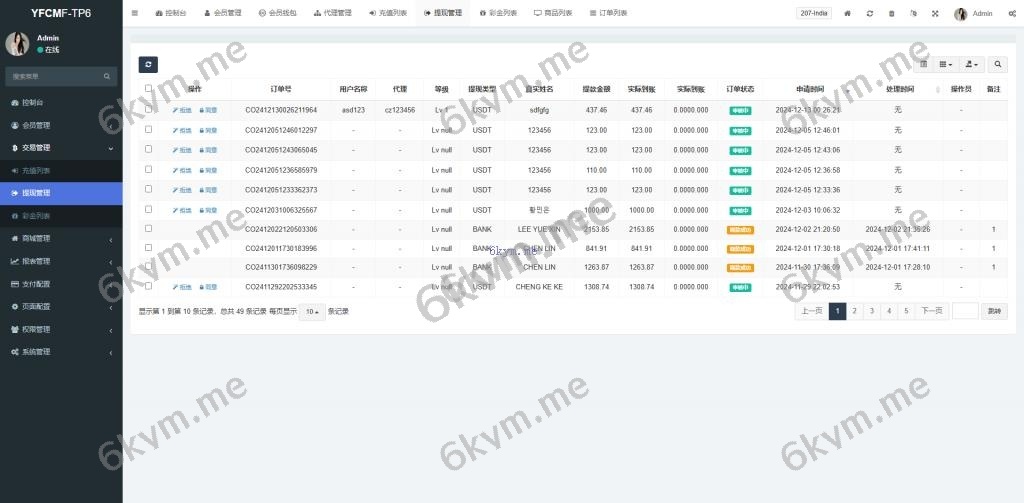The height and width of the screenshot is (503, 1024).
Task: Click the home icon in top bar
Action: click(x=848, y=13)
